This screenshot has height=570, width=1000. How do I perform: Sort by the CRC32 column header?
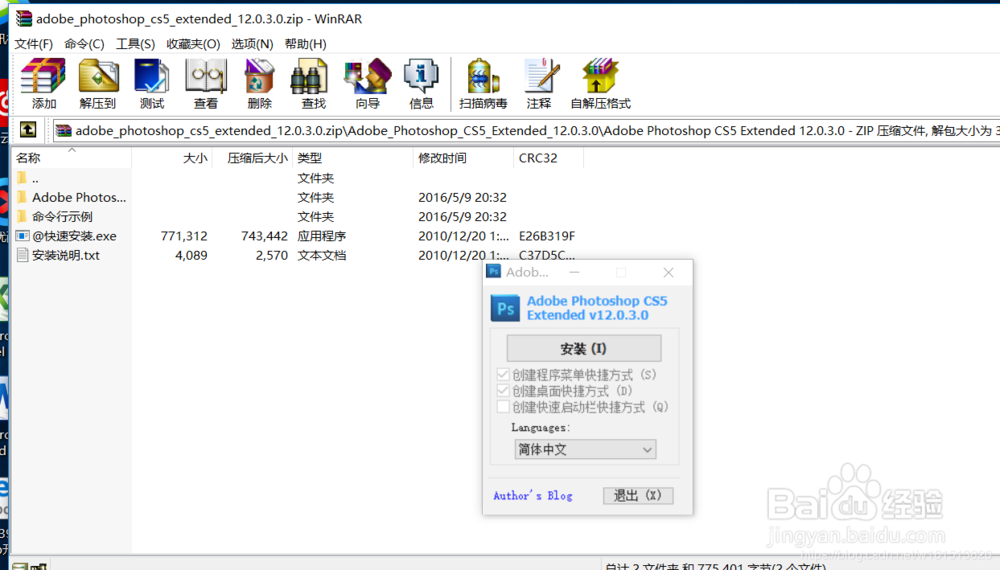(x=548, y=157)
